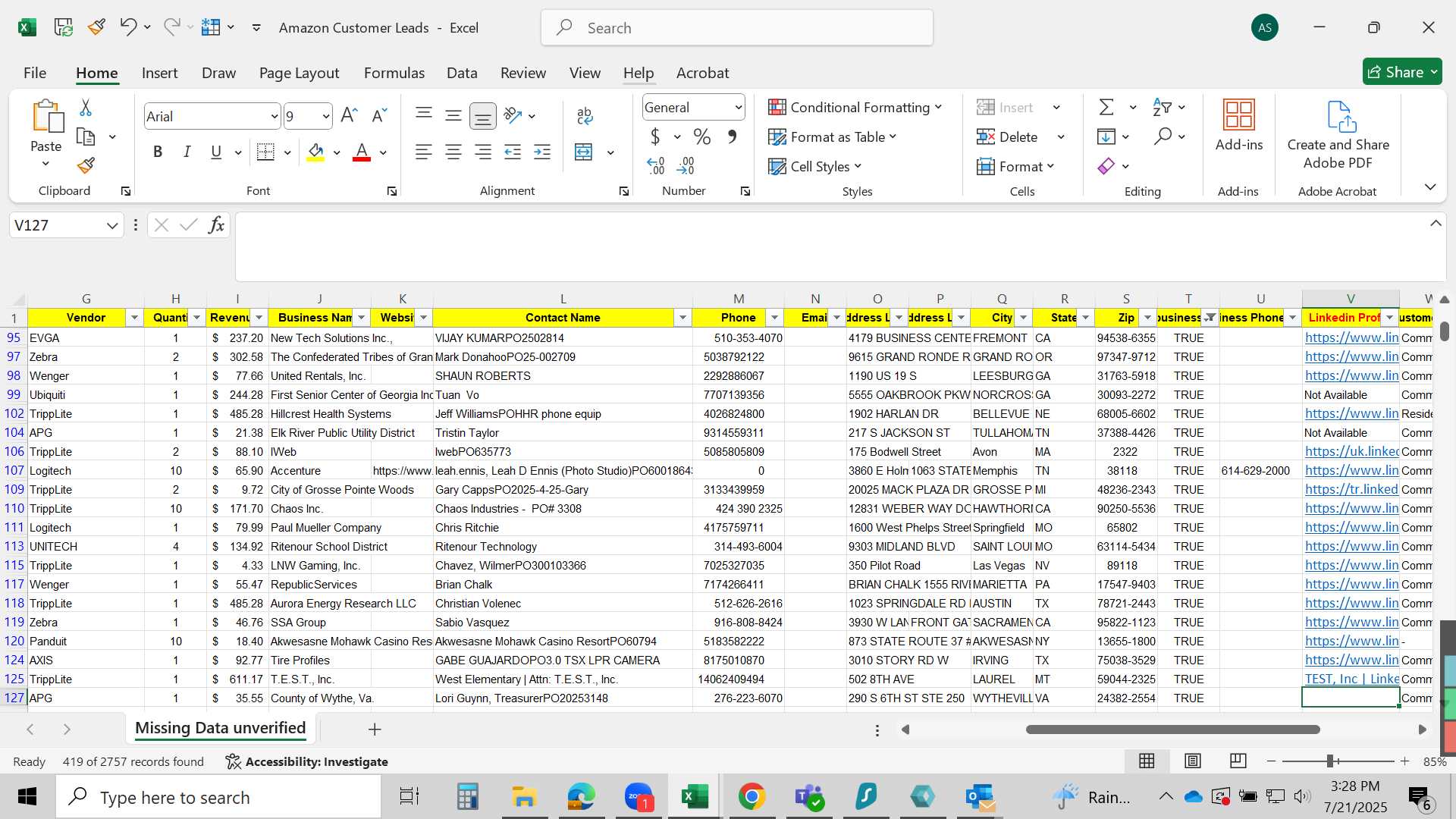
Task: Click Create and Share Adobe PDF icon
Action: click(x=1341, y=116)
